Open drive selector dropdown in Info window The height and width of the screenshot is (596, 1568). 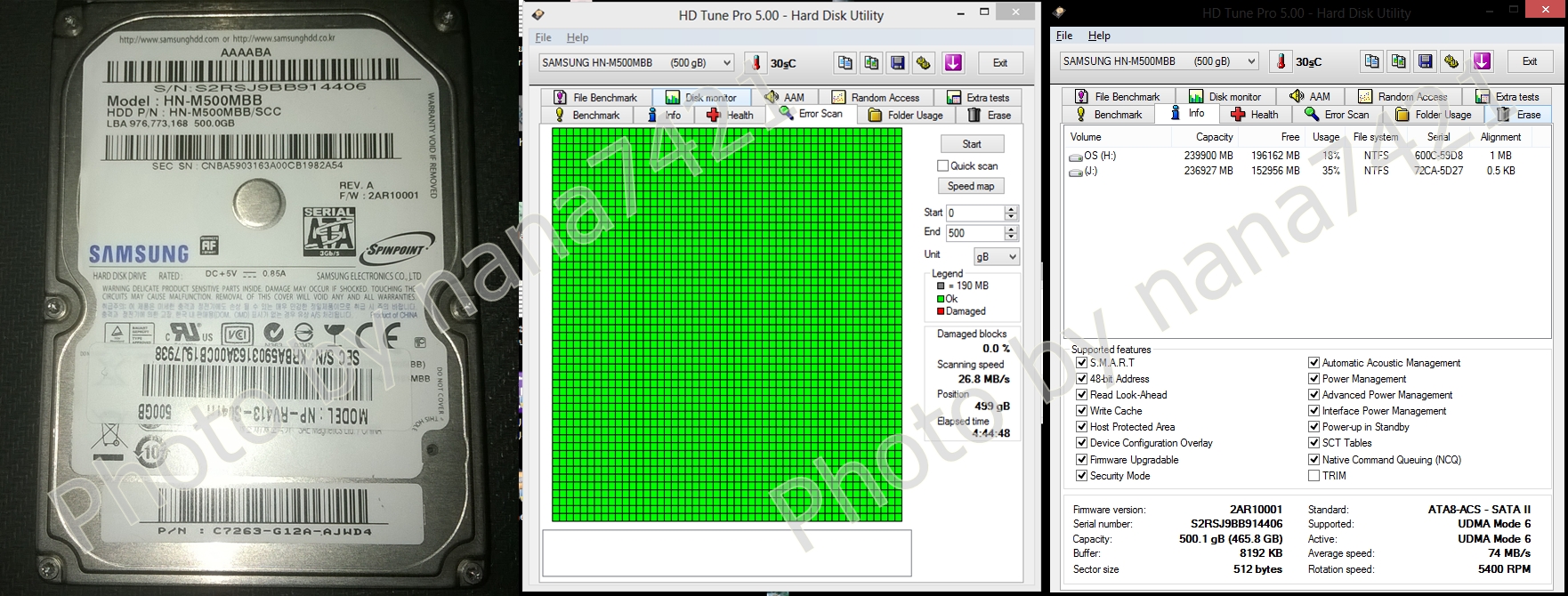1159,61
